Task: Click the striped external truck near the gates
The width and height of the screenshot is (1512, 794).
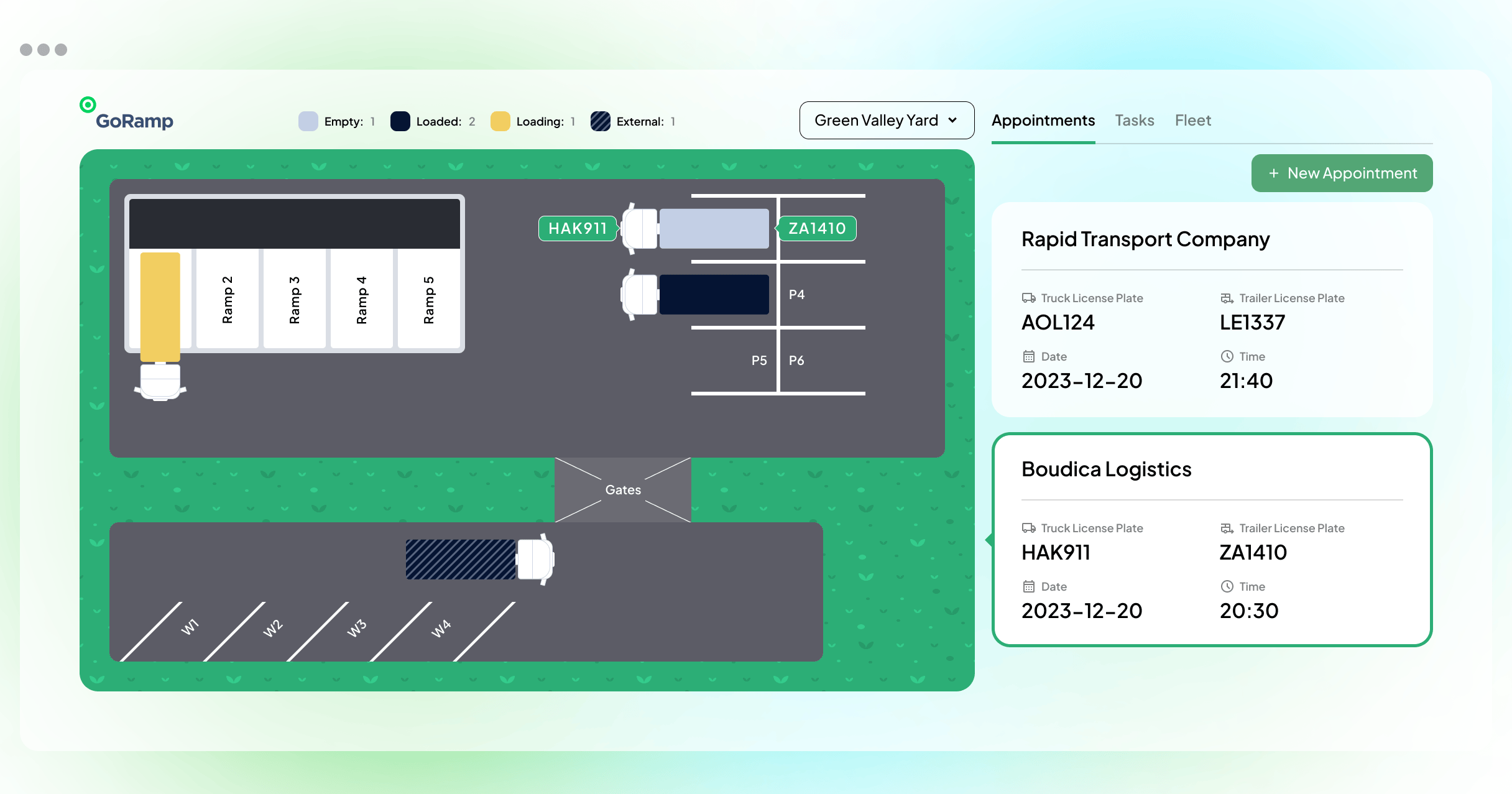Action: coord(461,560)
